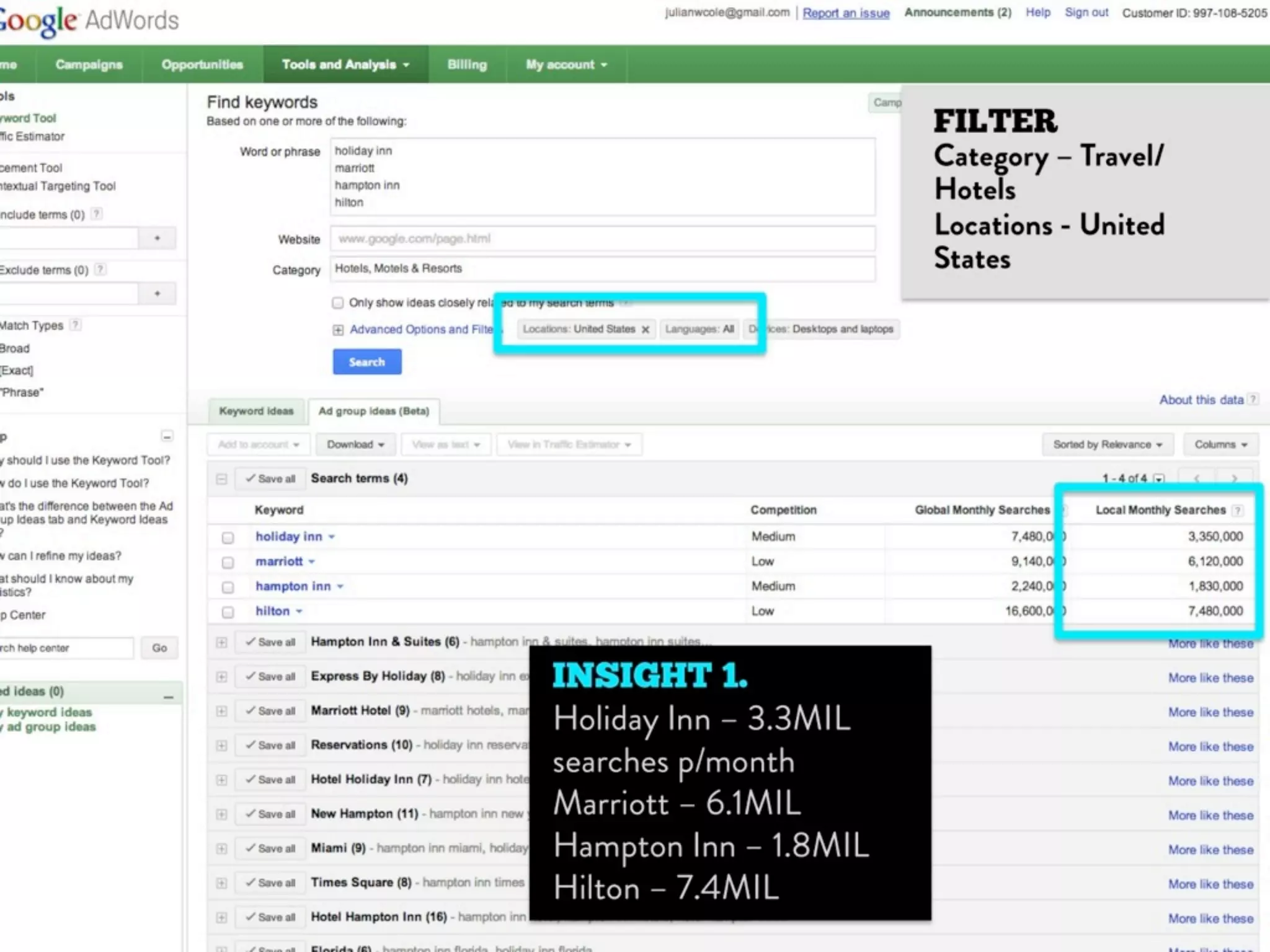Open the Download dropdown
This screenshot has height=952, width=1270.
click(355, 444)
